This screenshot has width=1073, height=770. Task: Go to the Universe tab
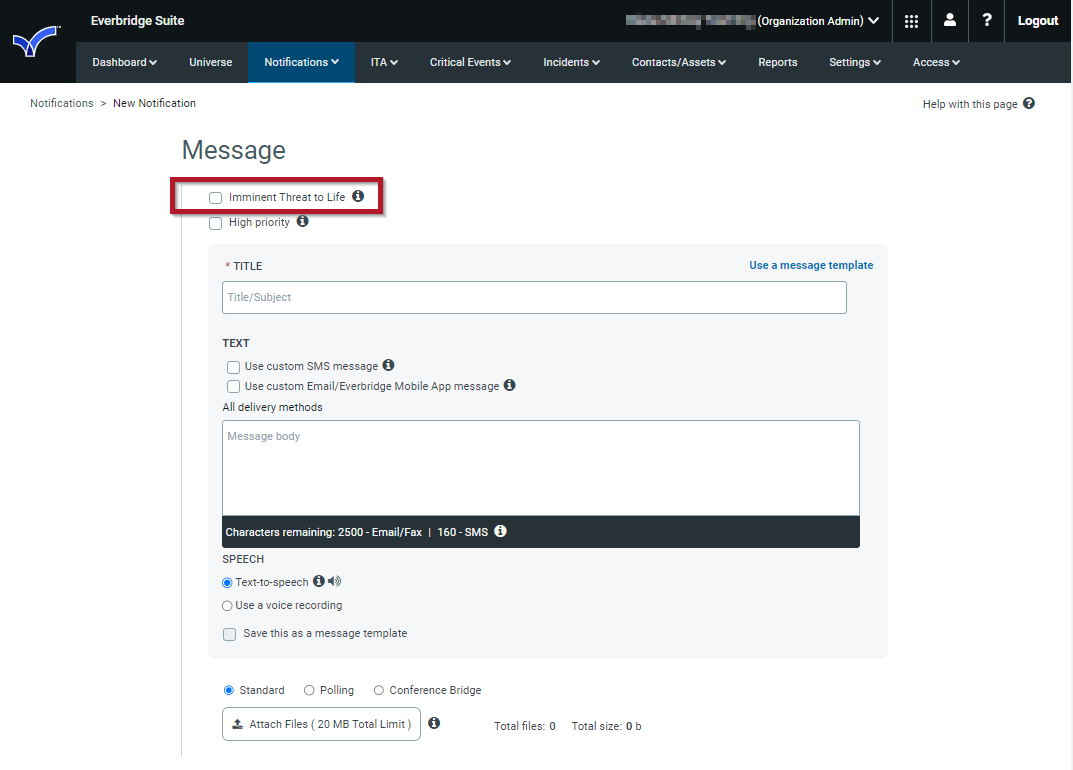[x=211, y=62]
